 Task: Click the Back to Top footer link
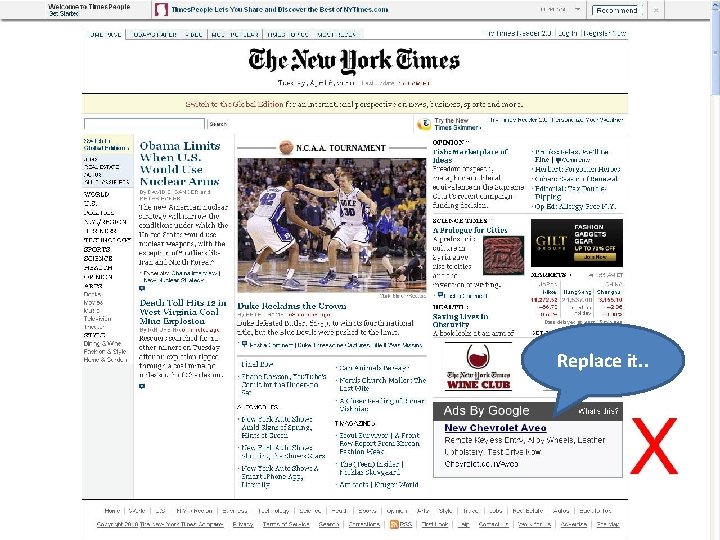pyautogui.click(x=595, y=511)
